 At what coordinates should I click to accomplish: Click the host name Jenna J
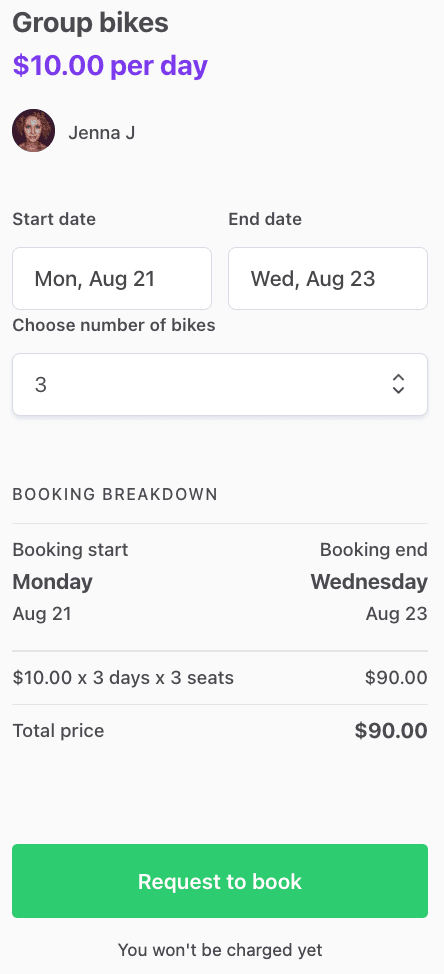pyautogui.click(x=102, y=132)
